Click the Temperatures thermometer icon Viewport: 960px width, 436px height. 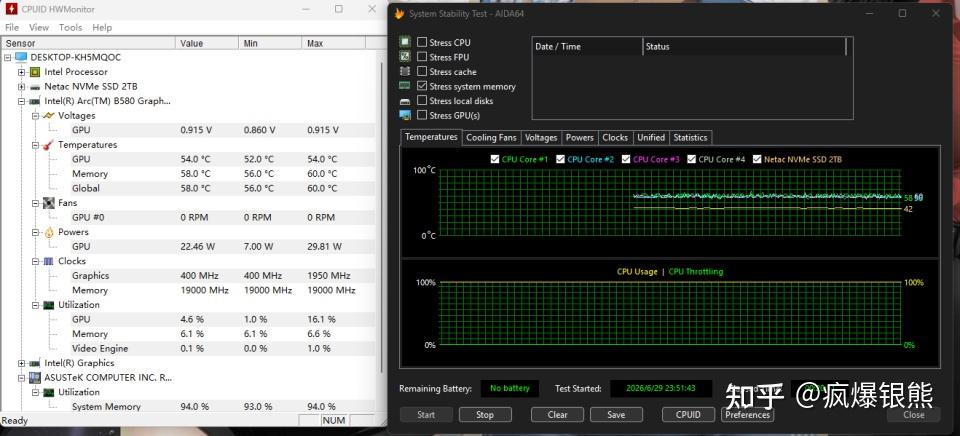[49, 145]
